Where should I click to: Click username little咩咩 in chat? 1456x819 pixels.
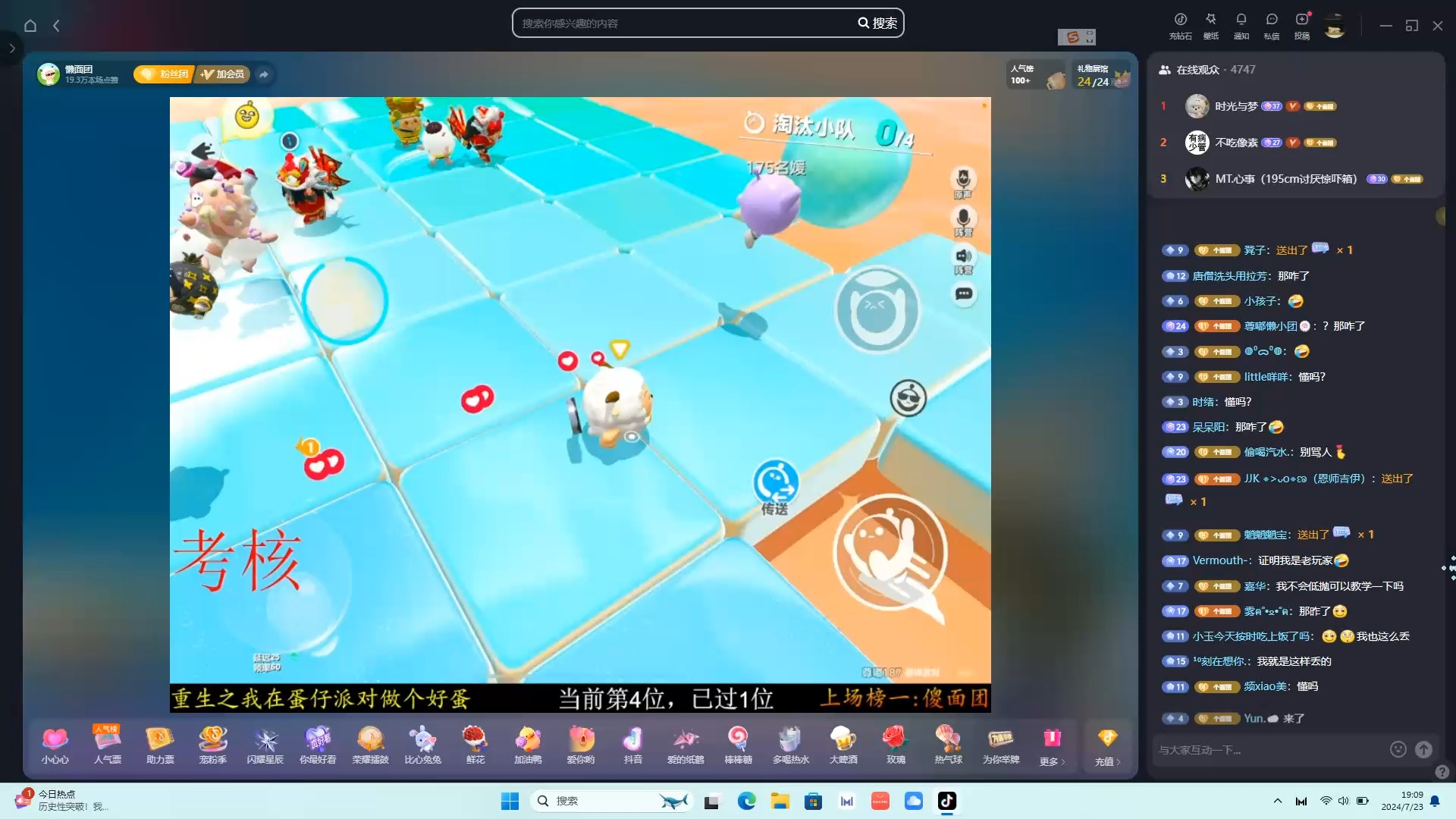(x=1267, y=377)
